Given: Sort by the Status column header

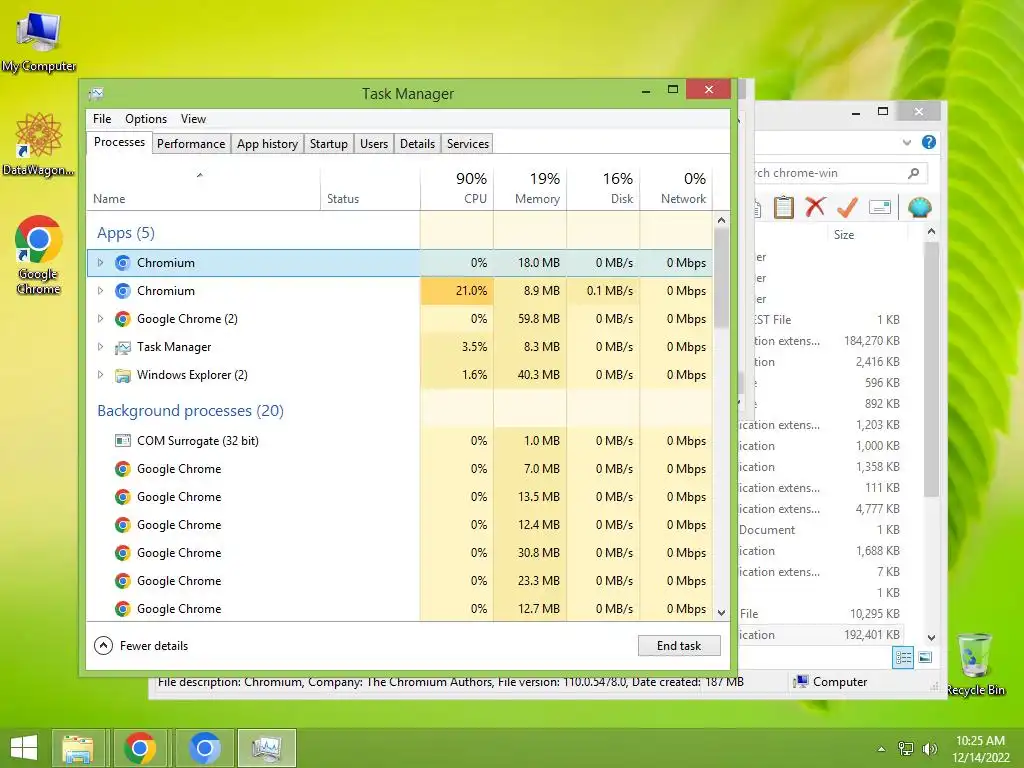Looking at the screenshot, I should point(370,188).
